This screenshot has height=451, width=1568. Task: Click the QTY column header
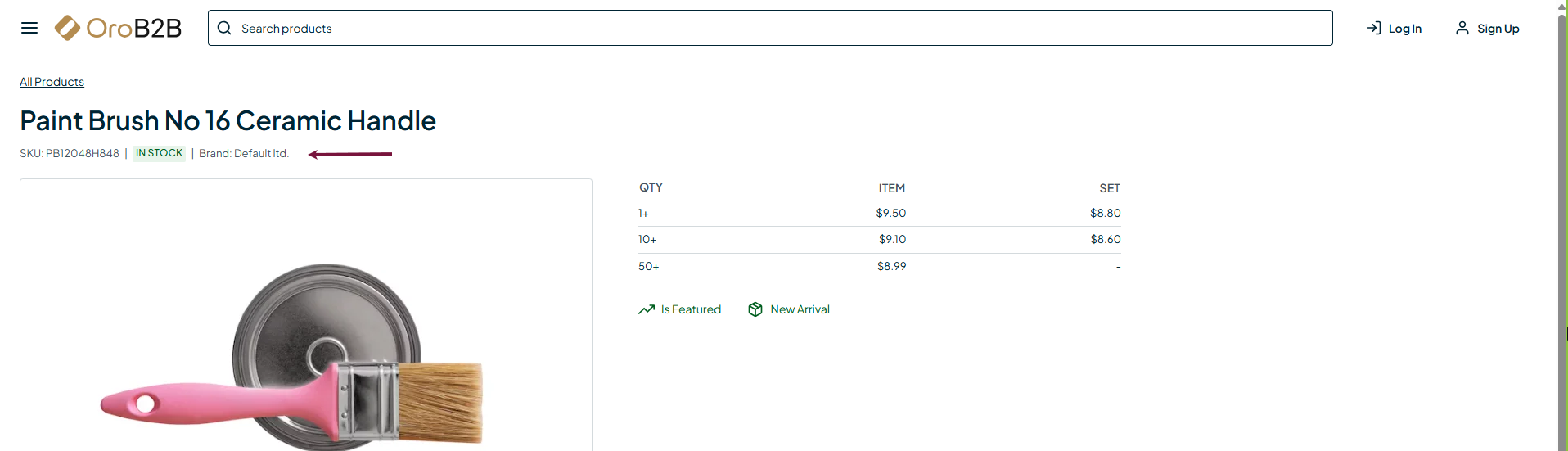pyautogui.click(x=651, y=187)
